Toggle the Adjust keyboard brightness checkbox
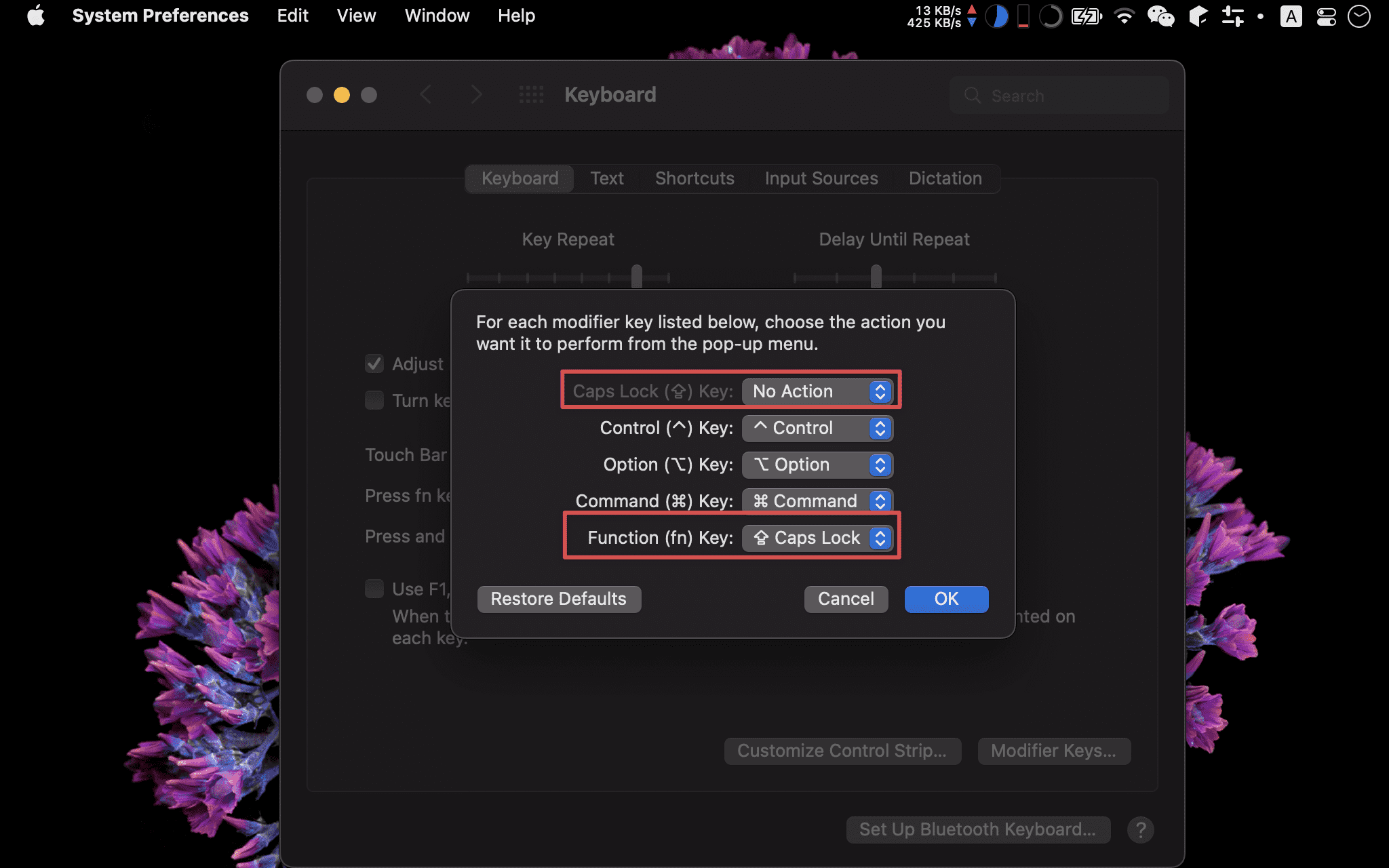 click(374, 363)
